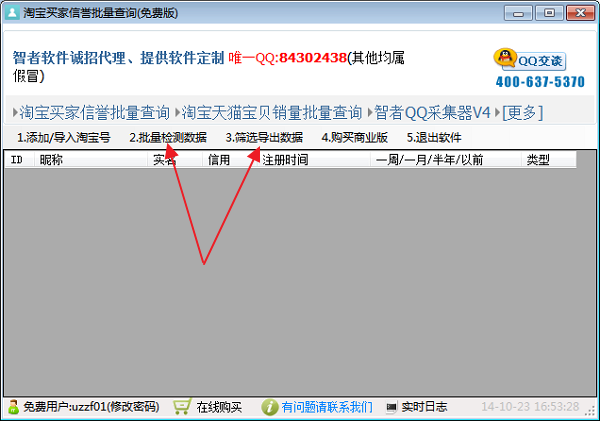
Task: Click the timestamp 14-10-23 16:53:28
Action: 530,406
